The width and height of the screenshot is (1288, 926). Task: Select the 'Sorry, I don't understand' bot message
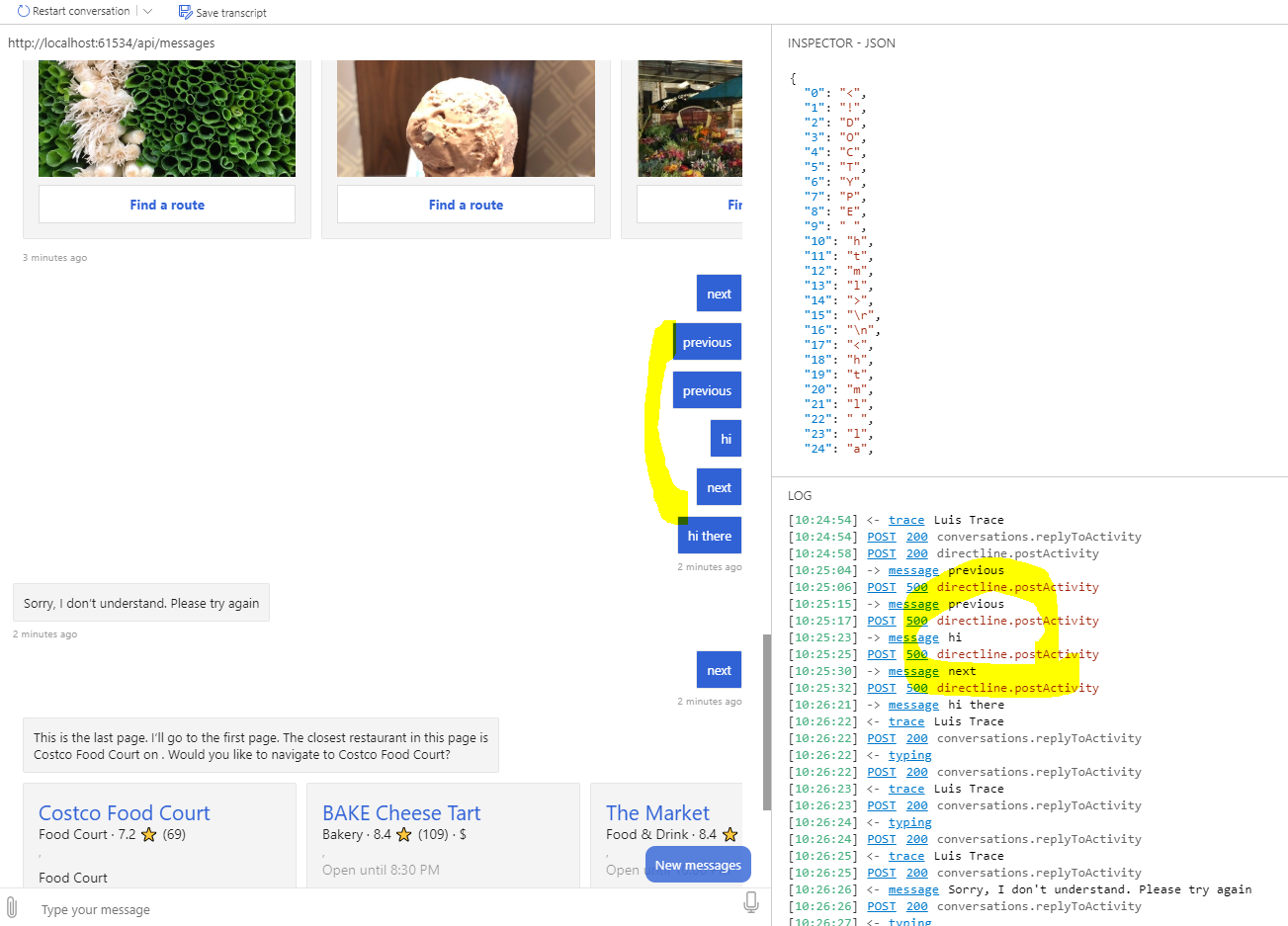[x=141, y=603]
